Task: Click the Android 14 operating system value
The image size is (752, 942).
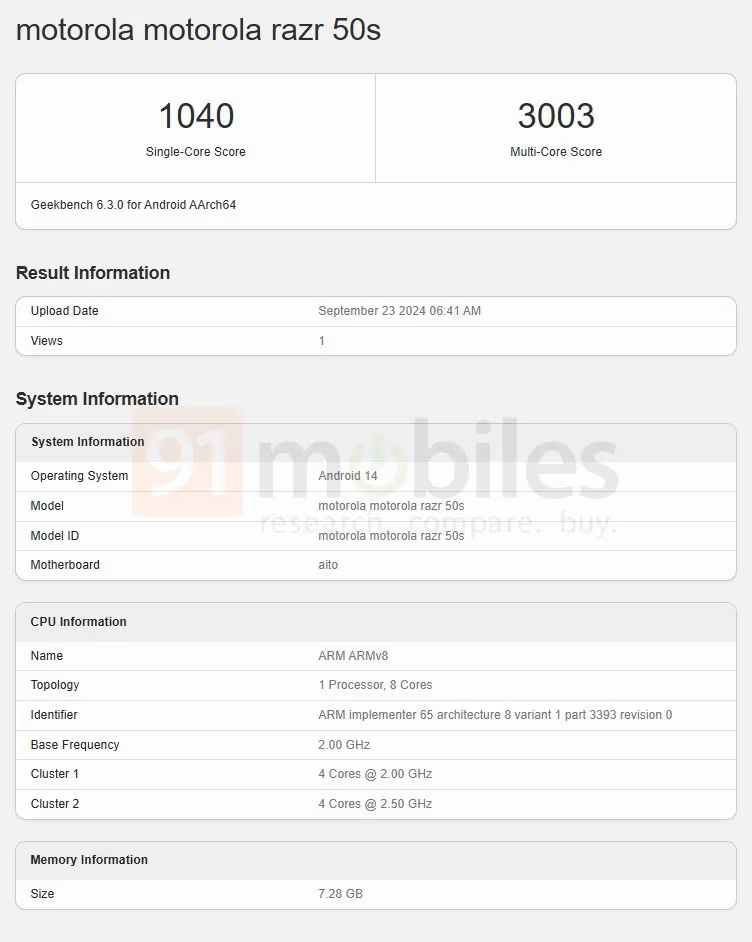Action: (x=348, y=476)
